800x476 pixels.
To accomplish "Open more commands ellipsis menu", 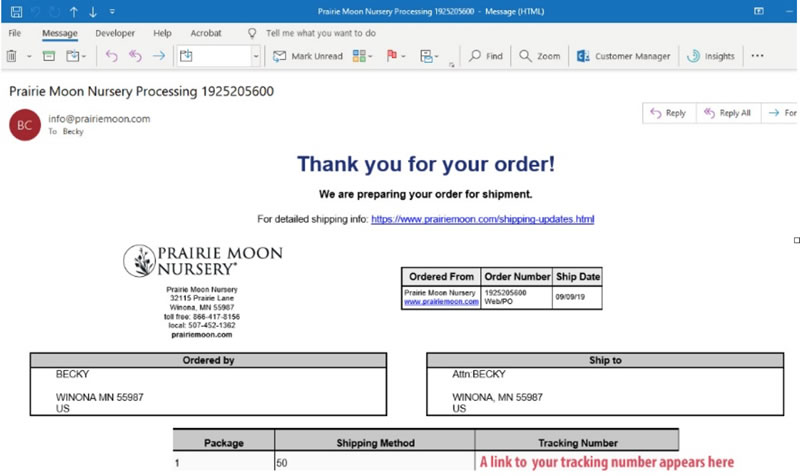I will (757, 56).
